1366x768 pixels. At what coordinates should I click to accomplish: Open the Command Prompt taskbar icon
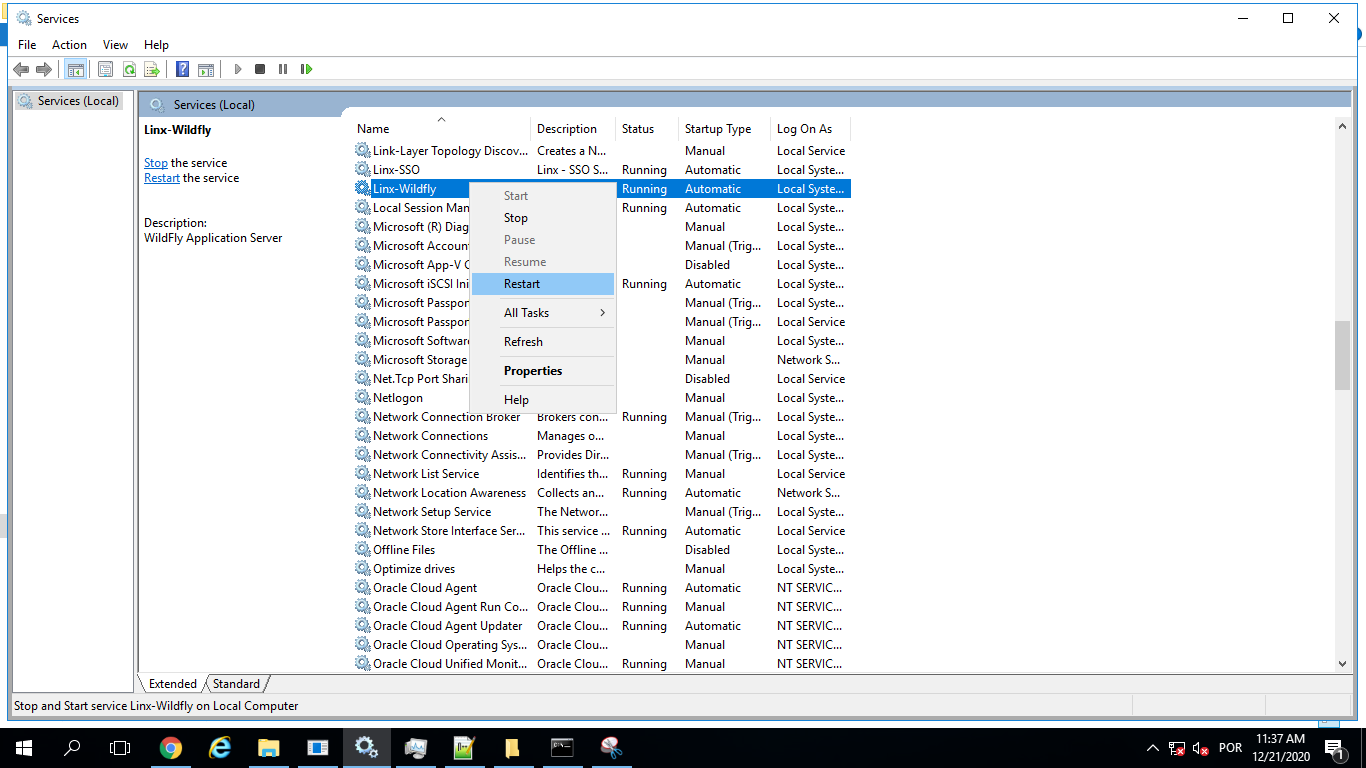pyautogui.click(x=562, y=748)
